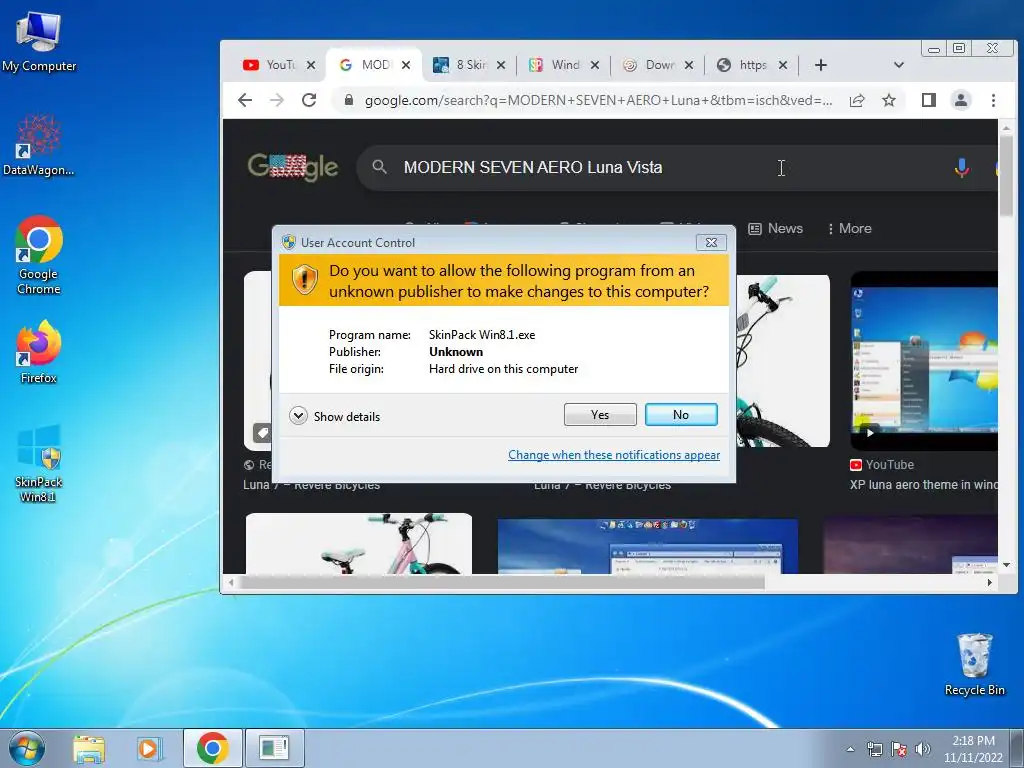1024x768 pixels.
Task: Reload the Chrome page
Action: [309, 100]
